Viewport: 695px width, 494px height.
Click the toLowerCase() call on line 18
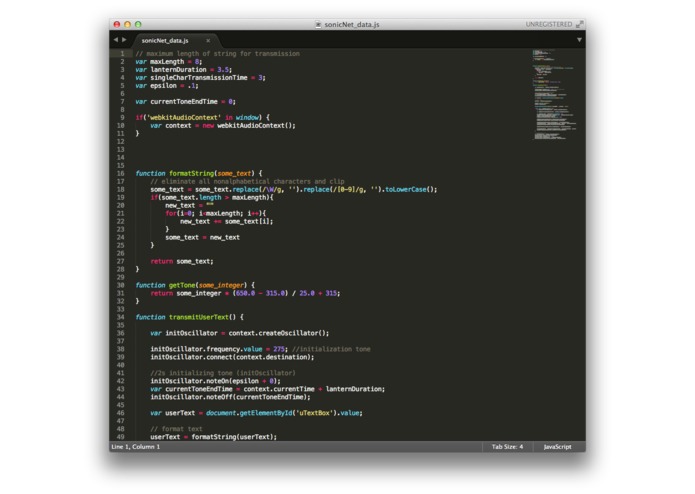click(x=411, y=189)
